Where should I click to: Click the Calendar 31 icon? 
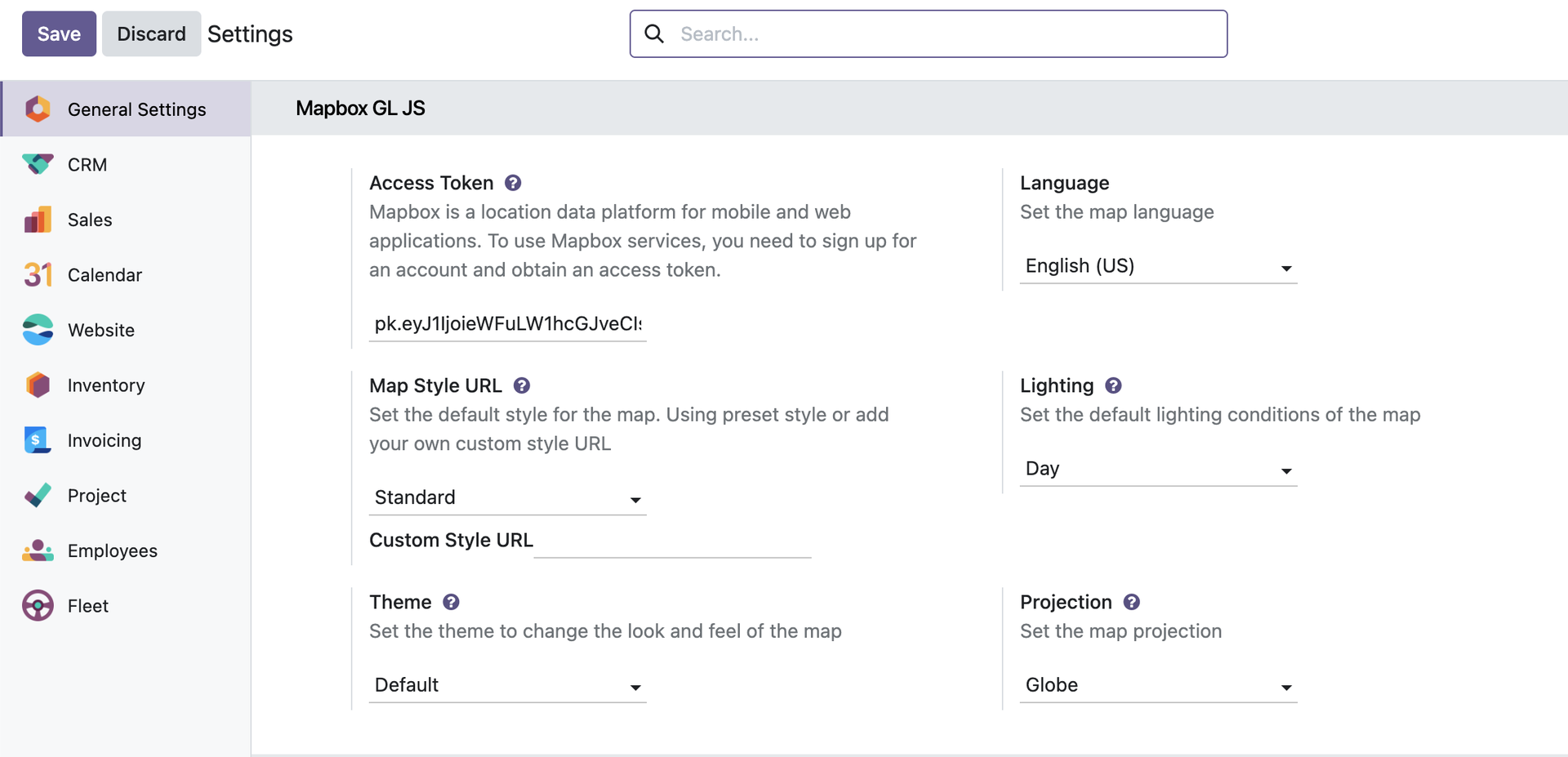(x=38, y=274)
